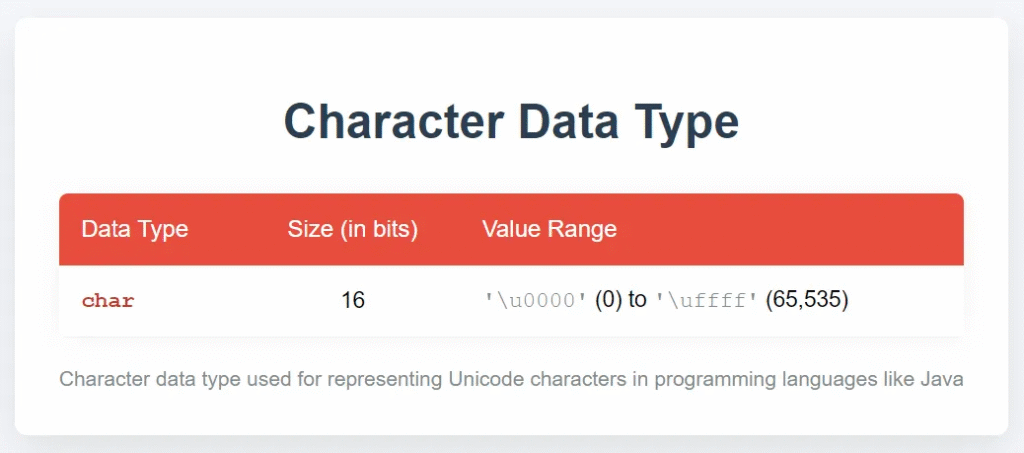Click the '\u0000' code literal

pos(536,300)
